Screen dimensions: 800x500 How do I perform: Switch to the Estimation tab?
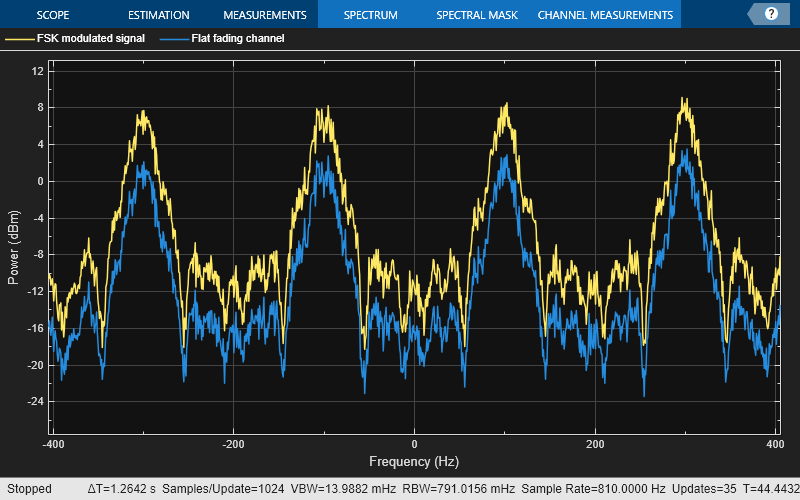(x=159, y=15)
